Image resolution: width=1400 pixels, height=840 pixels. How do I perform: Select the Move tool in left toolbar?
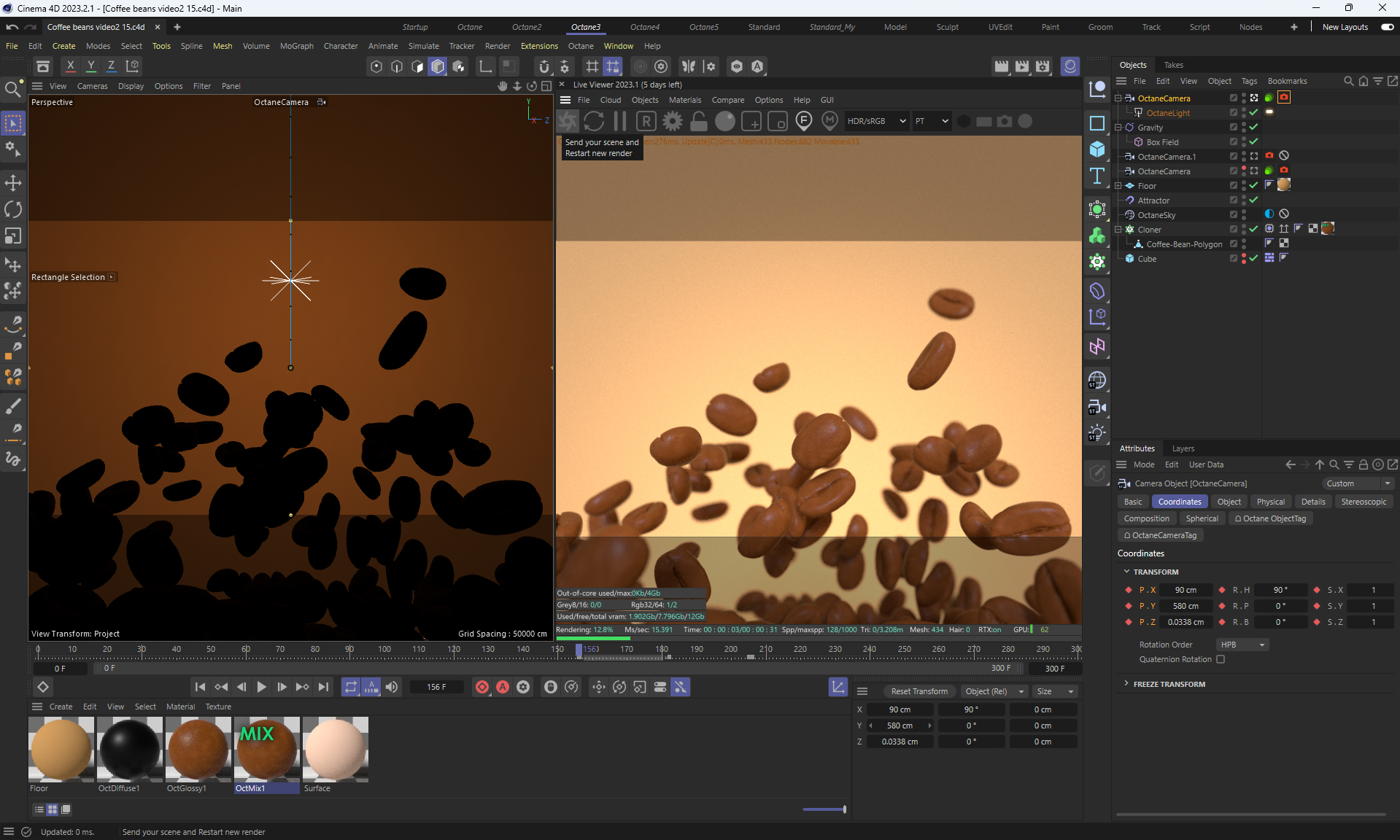click(13, 182)
